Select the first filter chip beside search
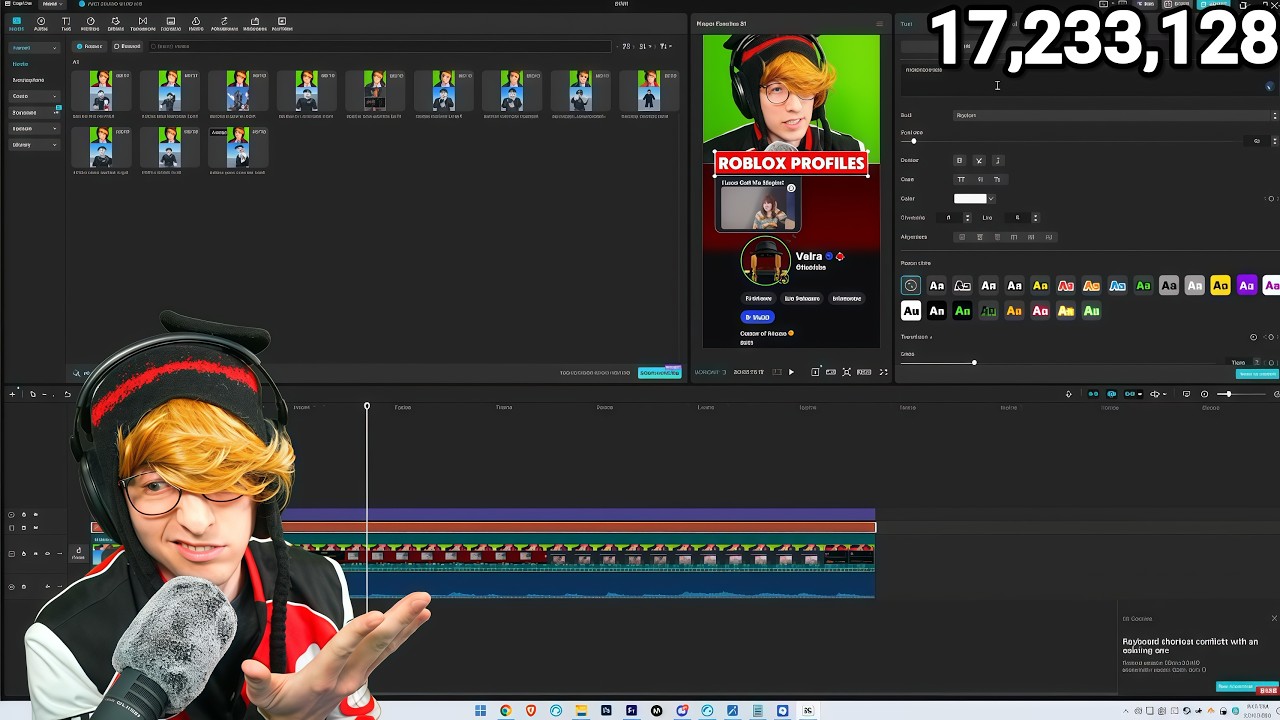 tap(90, 46)
